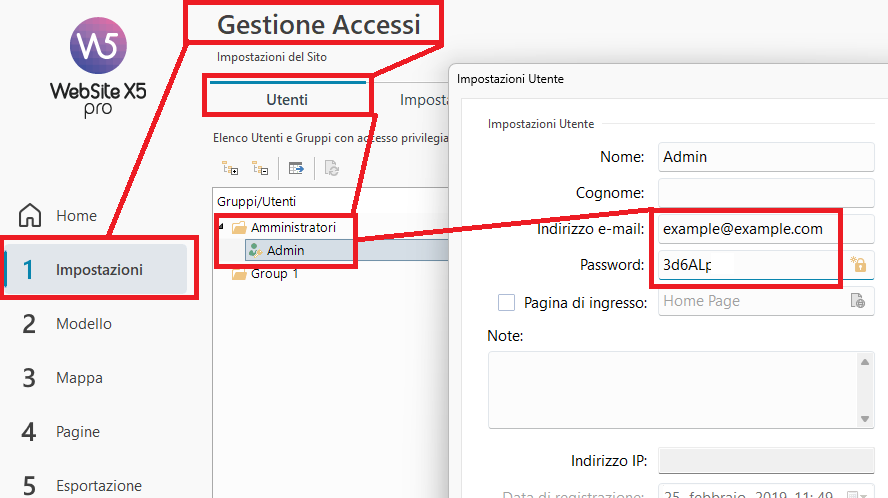The height and width of the screenshot is (498, 888).
Task: Click the page picker icon in Pagina di ingresso
Action: point(857,301)
